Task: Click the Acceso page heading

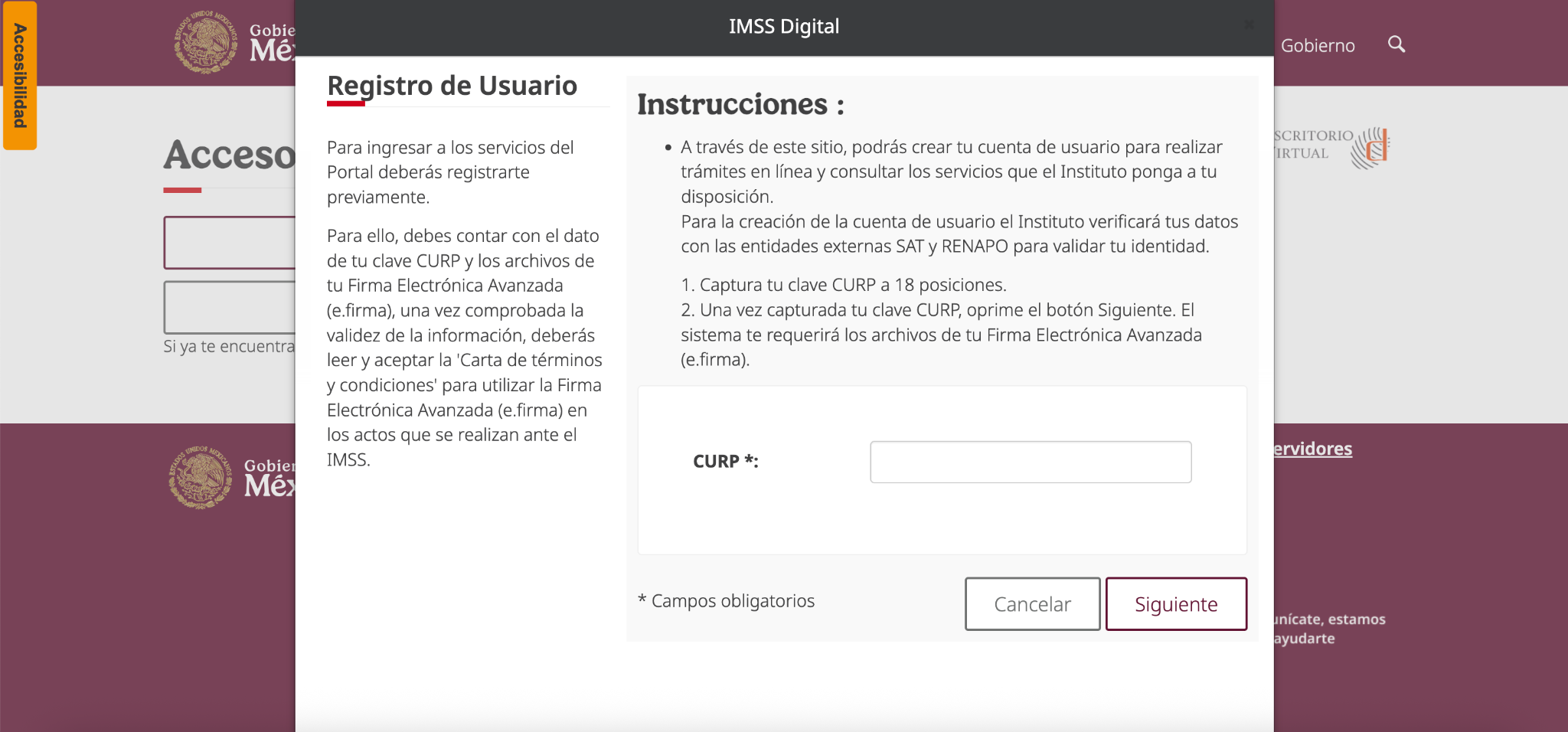Action: point(230,155)
